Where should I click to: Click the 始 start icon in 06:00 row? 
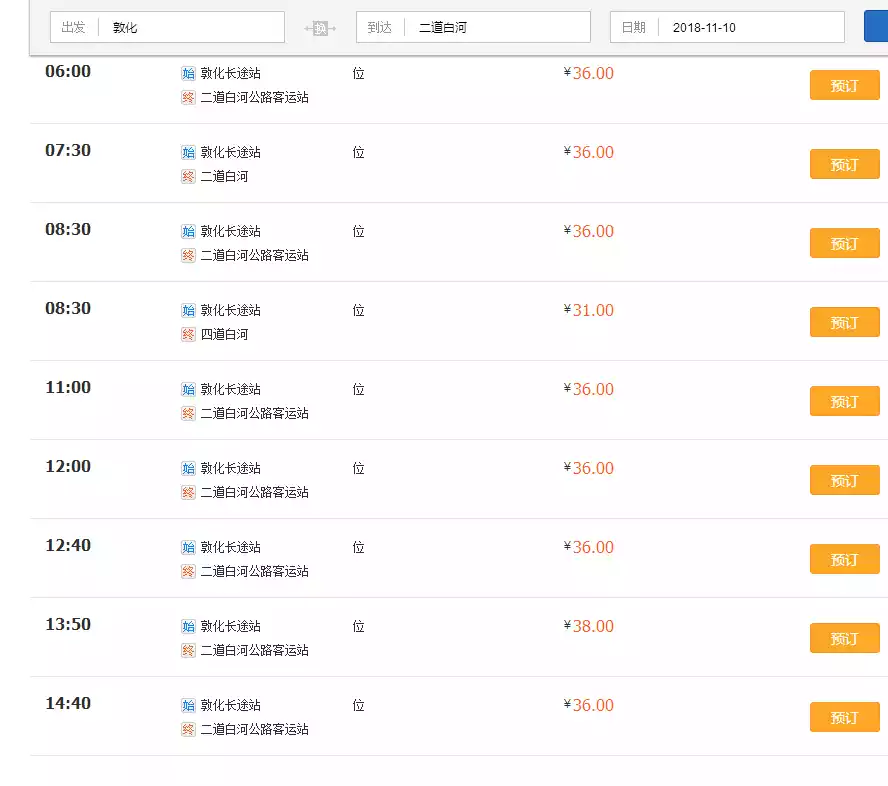pos(188,73)
